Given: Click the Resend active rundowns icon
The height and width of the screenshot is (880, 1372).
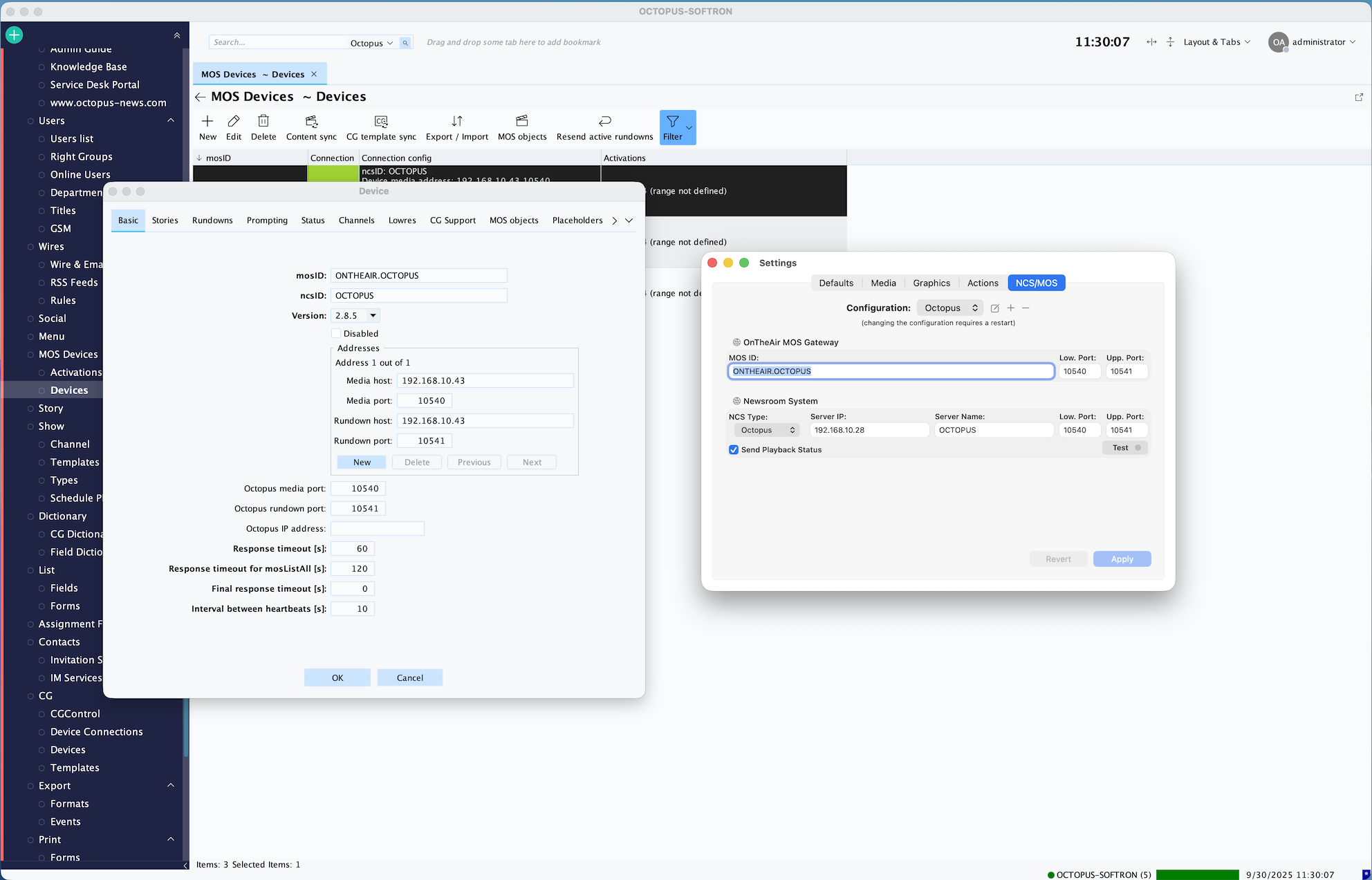Looking at the screenshot, I should (604, 127).
